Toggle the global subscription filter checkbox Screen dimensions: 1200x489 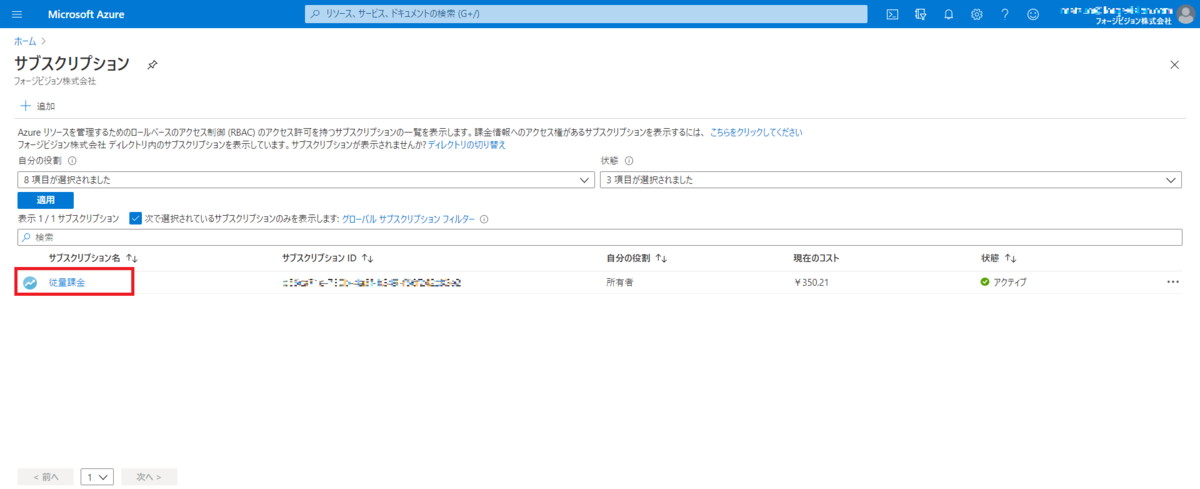coord(136,218)
